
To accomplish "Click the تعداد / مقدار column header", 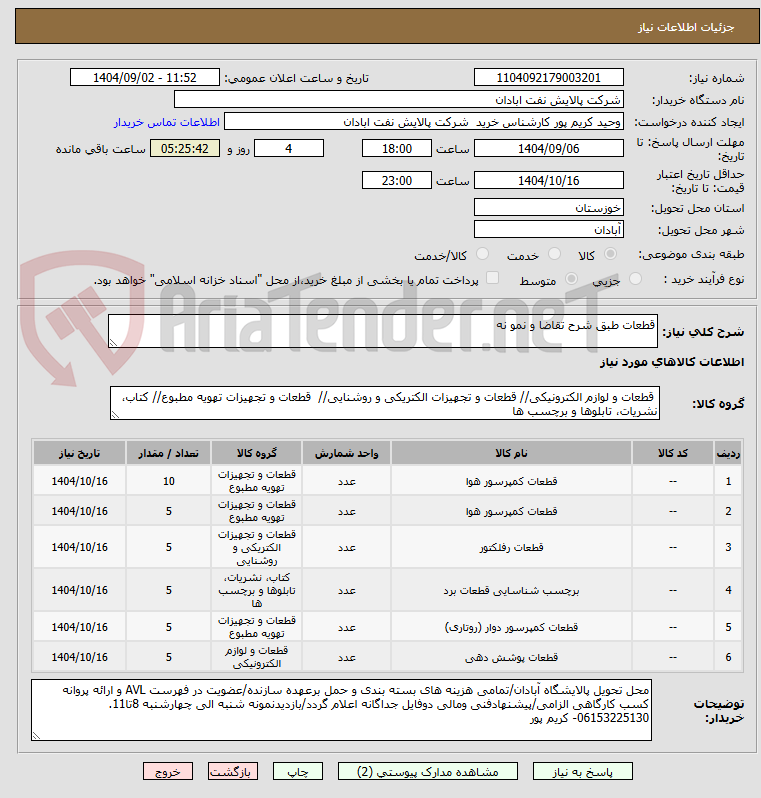I will 168,453.
